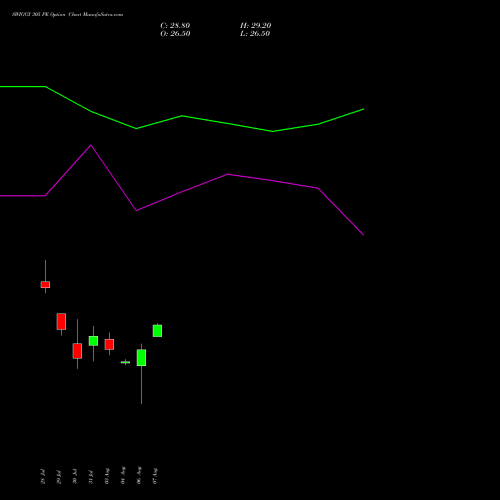Select the red candle for 28 Jul
The height and width of the screenshot is (500, 500).
pyautogui.click(x=45, y=284)
